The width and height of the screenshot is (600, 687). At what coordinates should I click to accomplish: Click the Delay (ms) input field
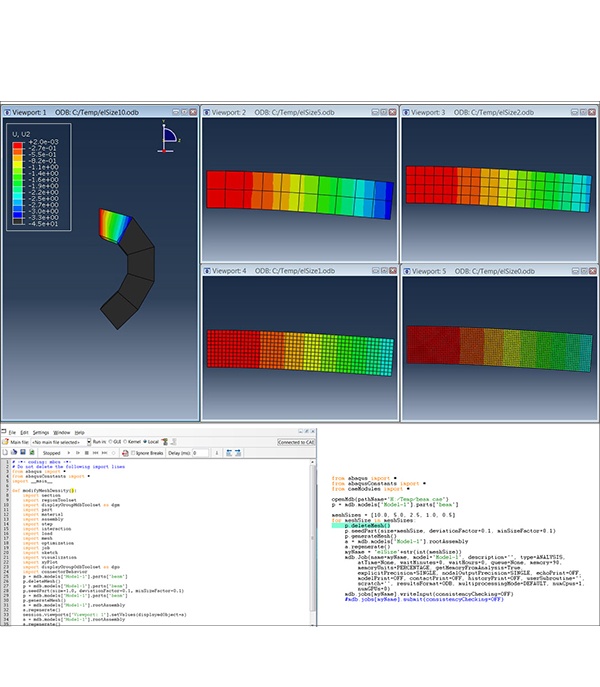(200, 453)
